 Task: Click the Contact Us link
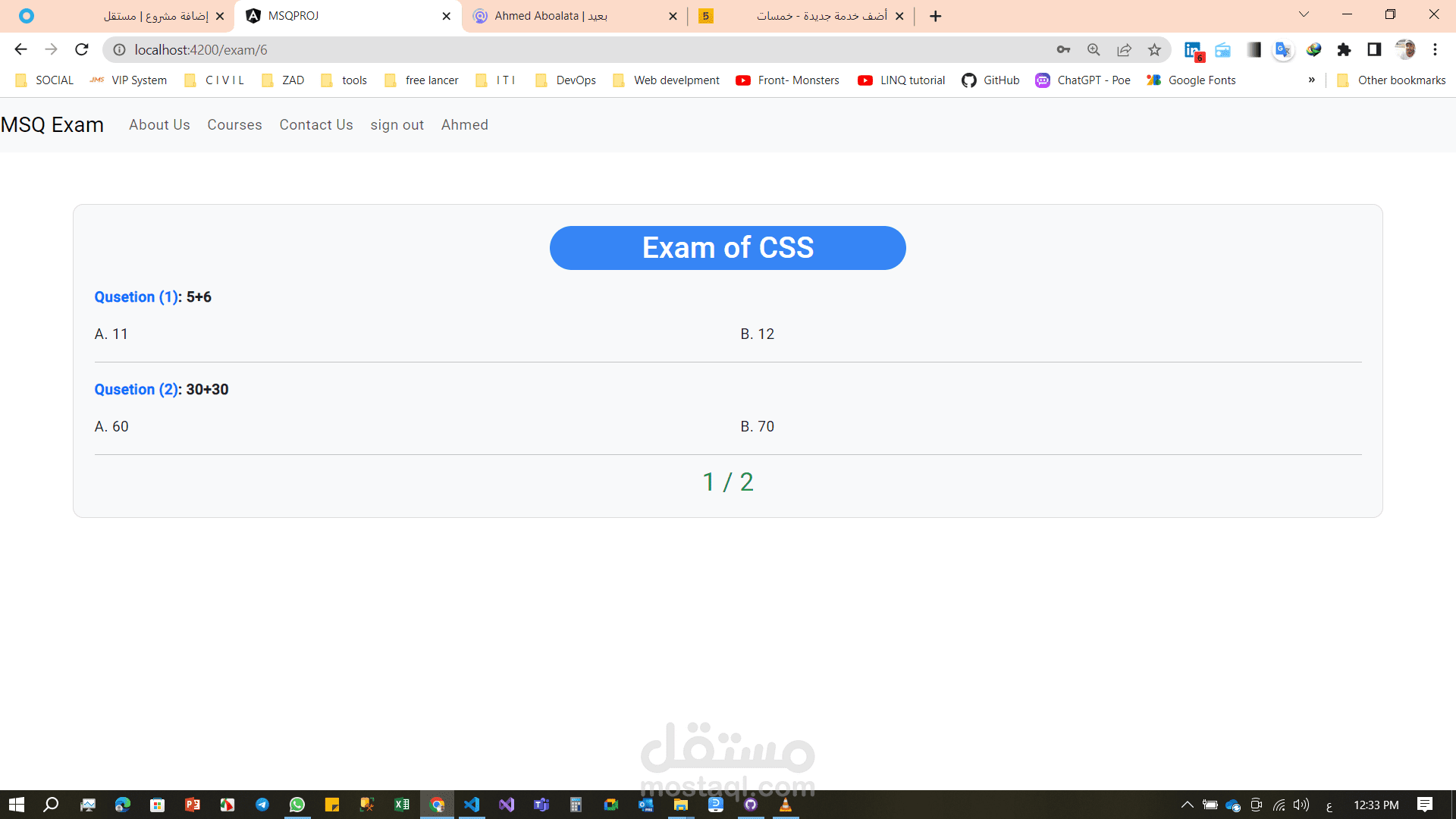coord(315,124)
